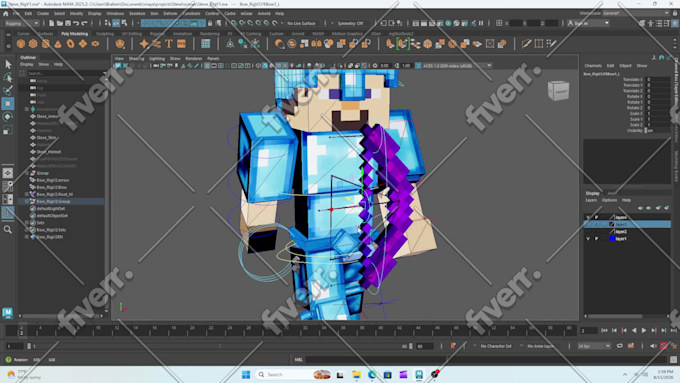Open the Deform menu
680x383 pixels.
(170, 13)
